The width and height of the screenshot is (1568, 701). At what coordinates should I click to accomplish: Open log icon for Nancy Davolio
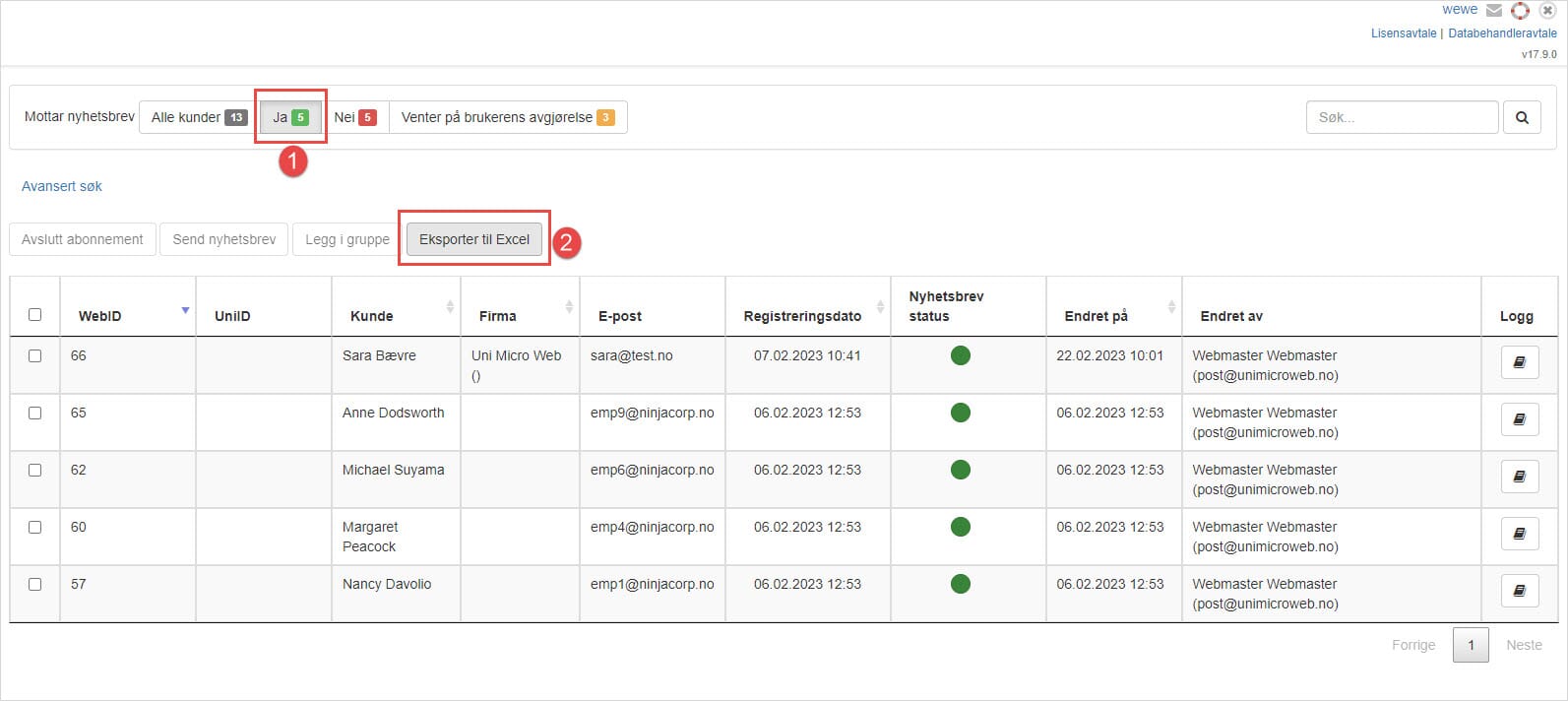point(1519,591)
